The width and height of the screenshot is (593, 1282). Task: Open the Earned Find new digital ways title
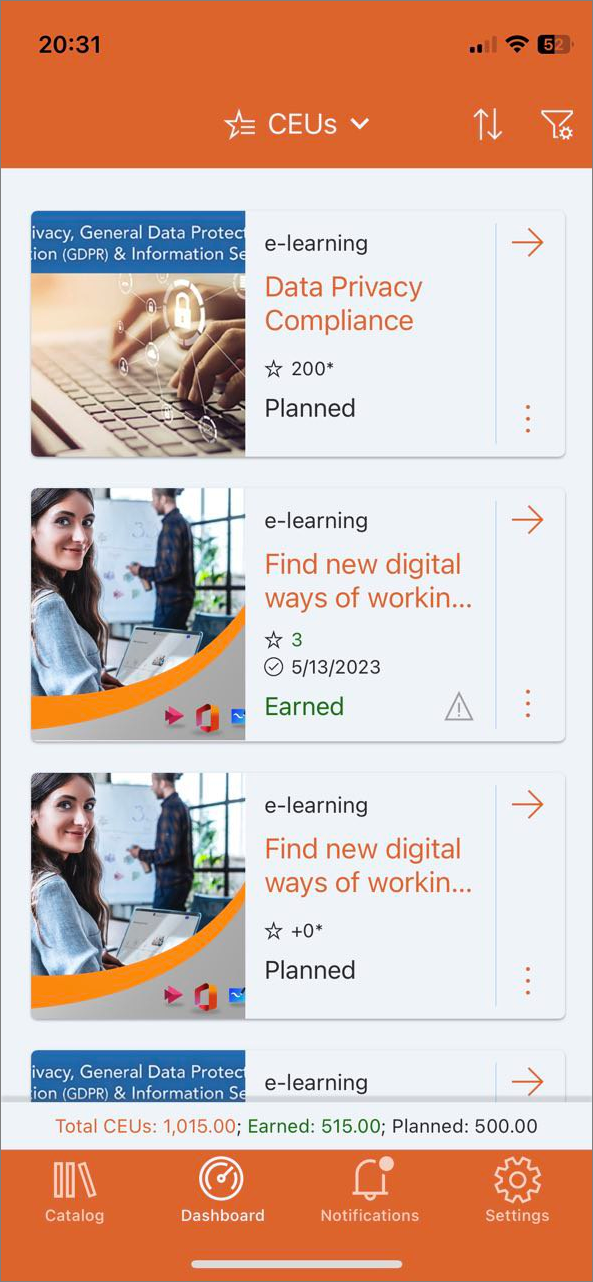pos(368,581)
